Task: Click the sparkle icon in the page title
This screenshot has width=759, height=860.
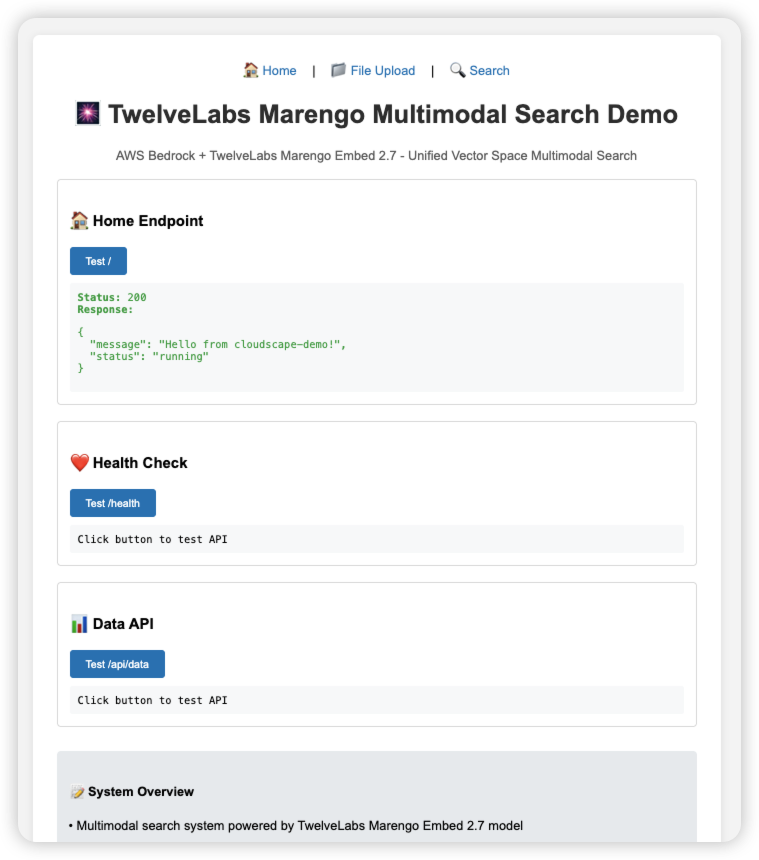Action: pyautogui.click(x=88, y=114)
